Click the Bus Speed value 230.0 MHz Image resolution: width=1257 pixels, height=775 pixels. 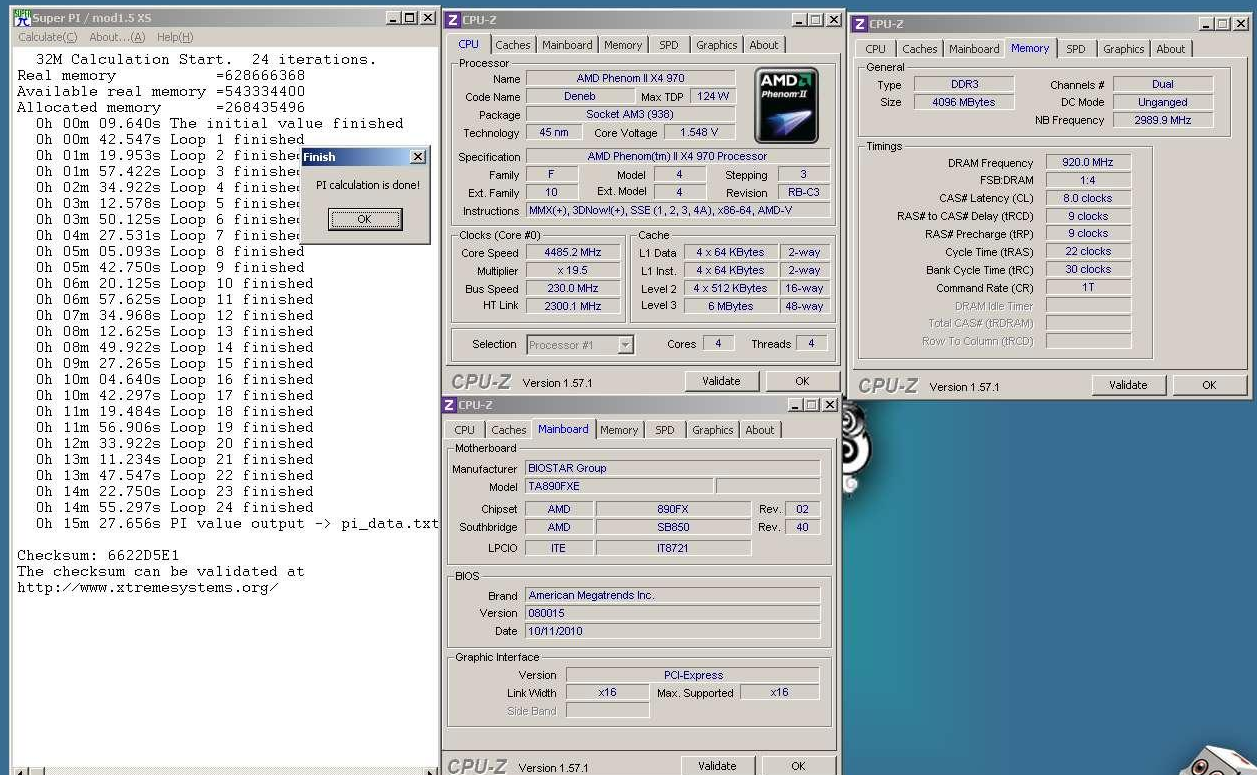coord(573,289)
